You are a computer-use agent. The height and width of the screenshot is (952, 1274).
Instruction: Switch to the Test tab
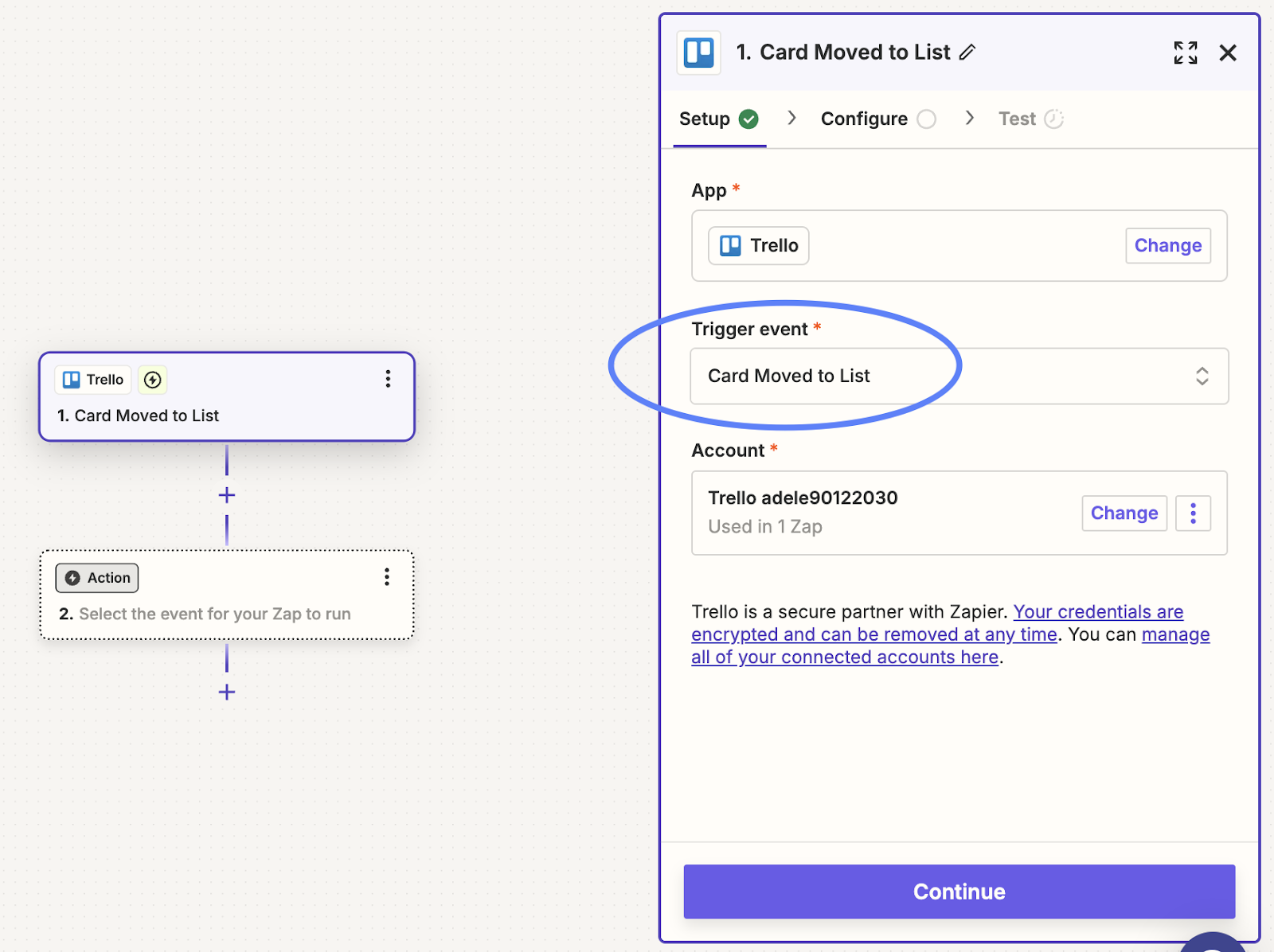point(1017,119)
